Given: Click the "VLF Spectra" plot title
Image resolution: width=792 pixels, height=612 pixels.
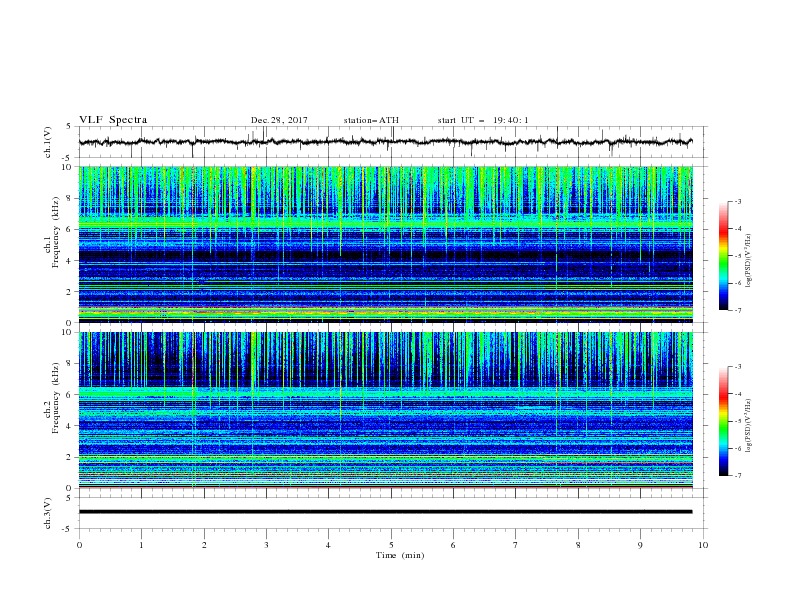Looking at the screenshot, I should [x=113, y=120].
